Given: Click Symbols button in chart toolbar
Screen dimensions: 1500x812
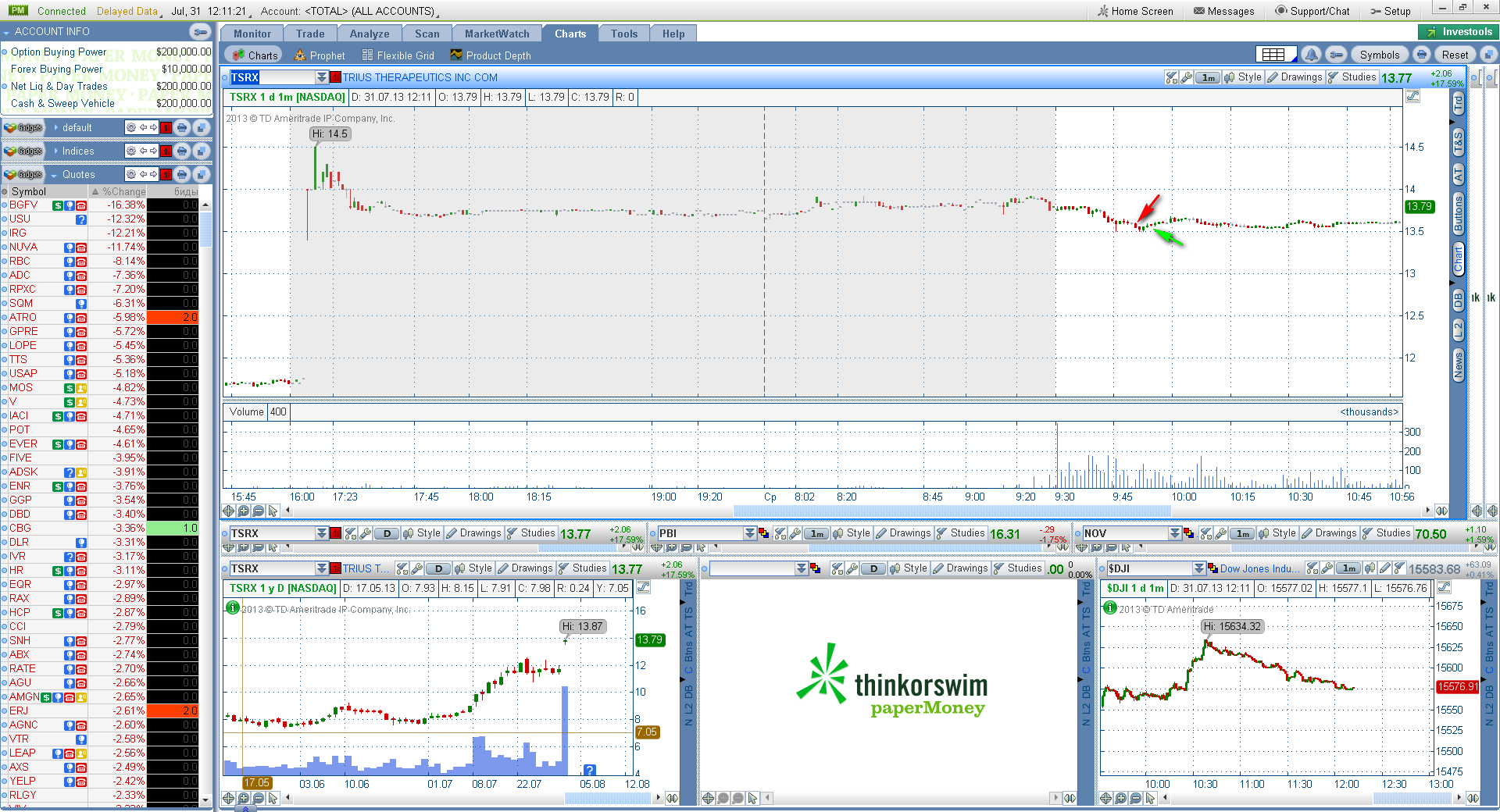Looking at the screenshot, I should coord(1379,55).
